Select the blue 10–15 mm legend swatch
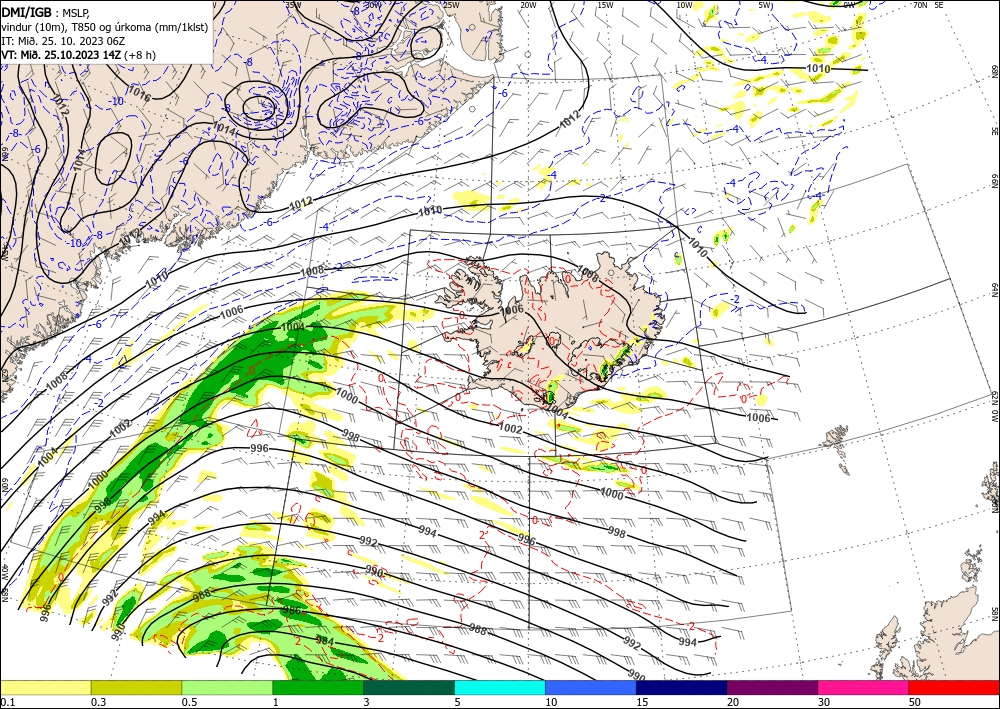 (591, 687)
